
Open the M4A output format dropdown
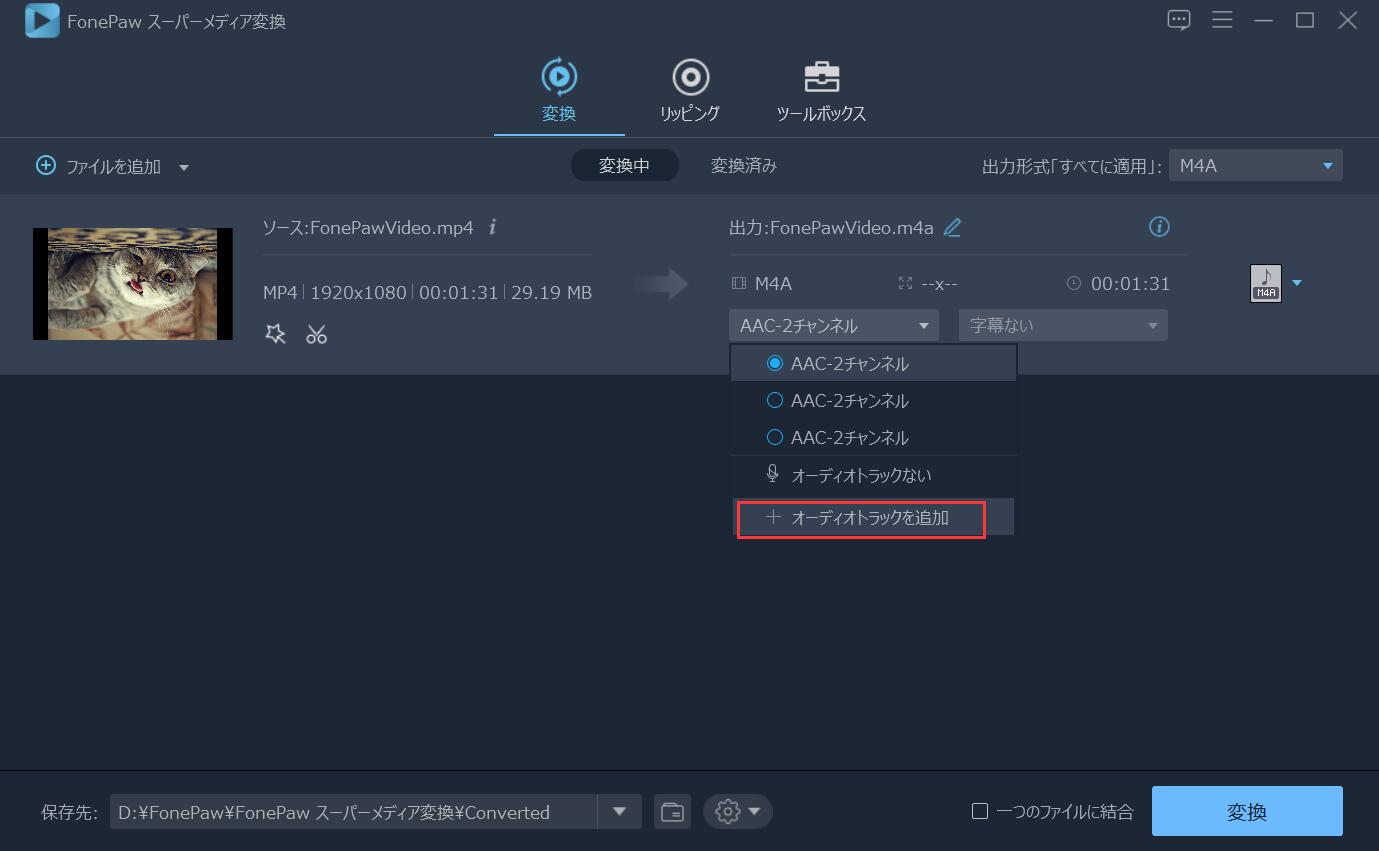point(1255,166)
